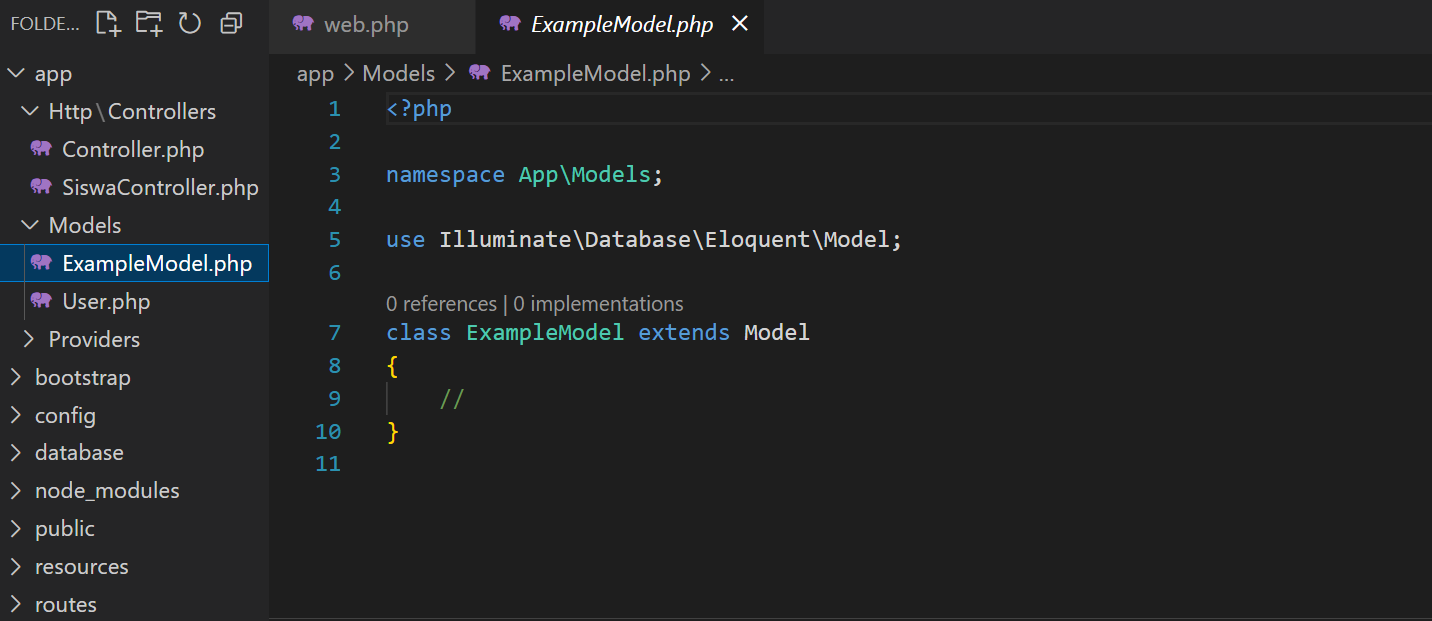Click the '0 references' code lens link
Viewport: 1432px width, 621px height.
(x=441, y=304)
